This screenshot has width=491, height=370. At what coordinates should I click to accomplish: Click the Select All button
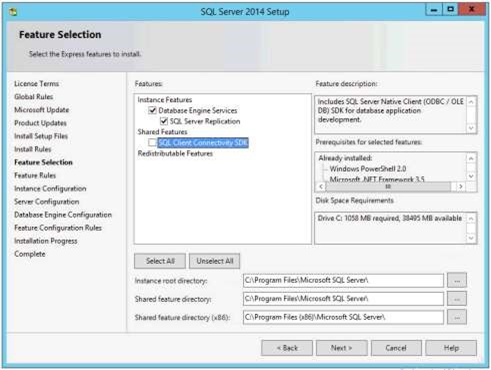coord(160,261)
